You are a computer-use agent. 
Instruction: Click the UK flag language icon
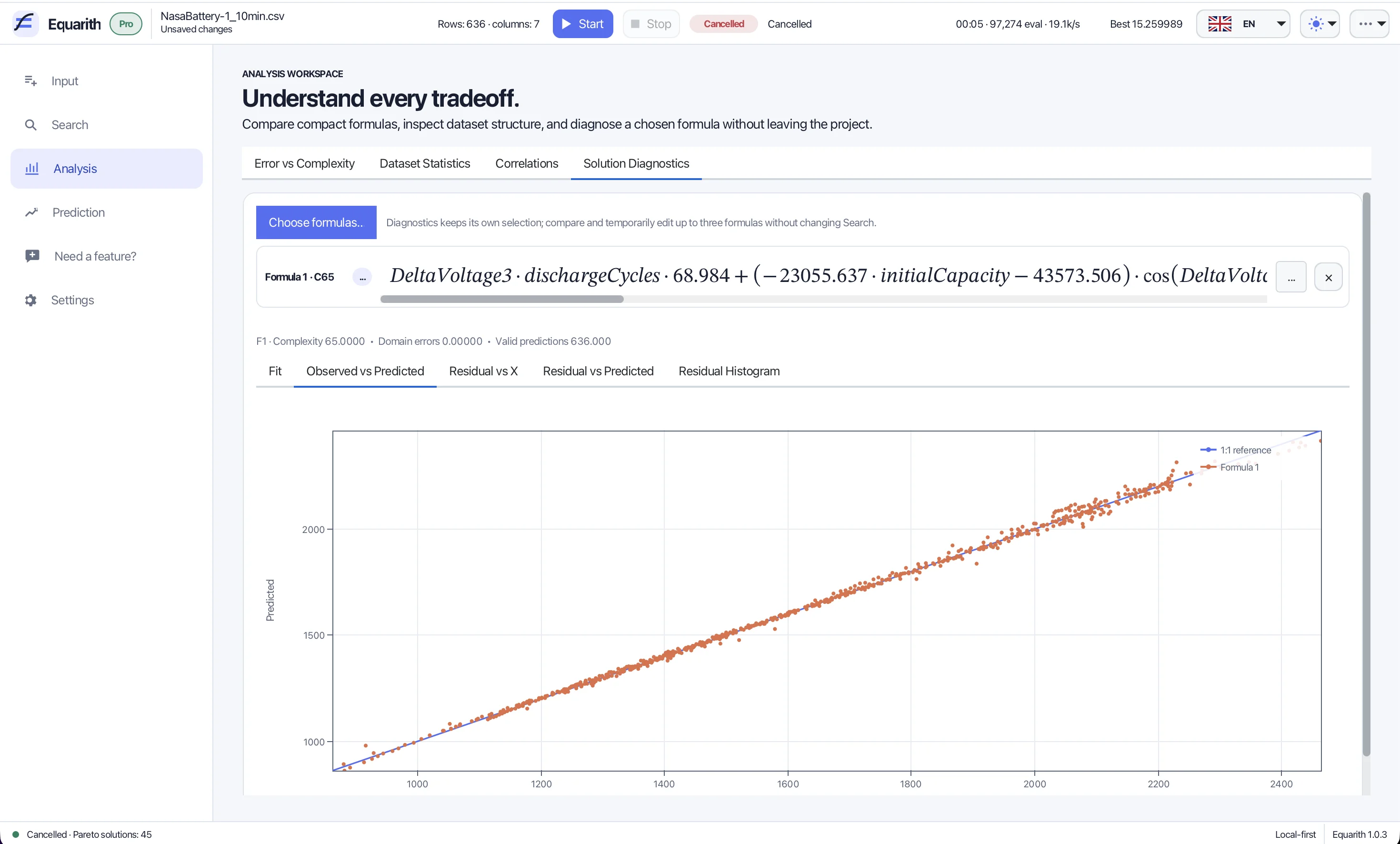[x=1220, y=24]
